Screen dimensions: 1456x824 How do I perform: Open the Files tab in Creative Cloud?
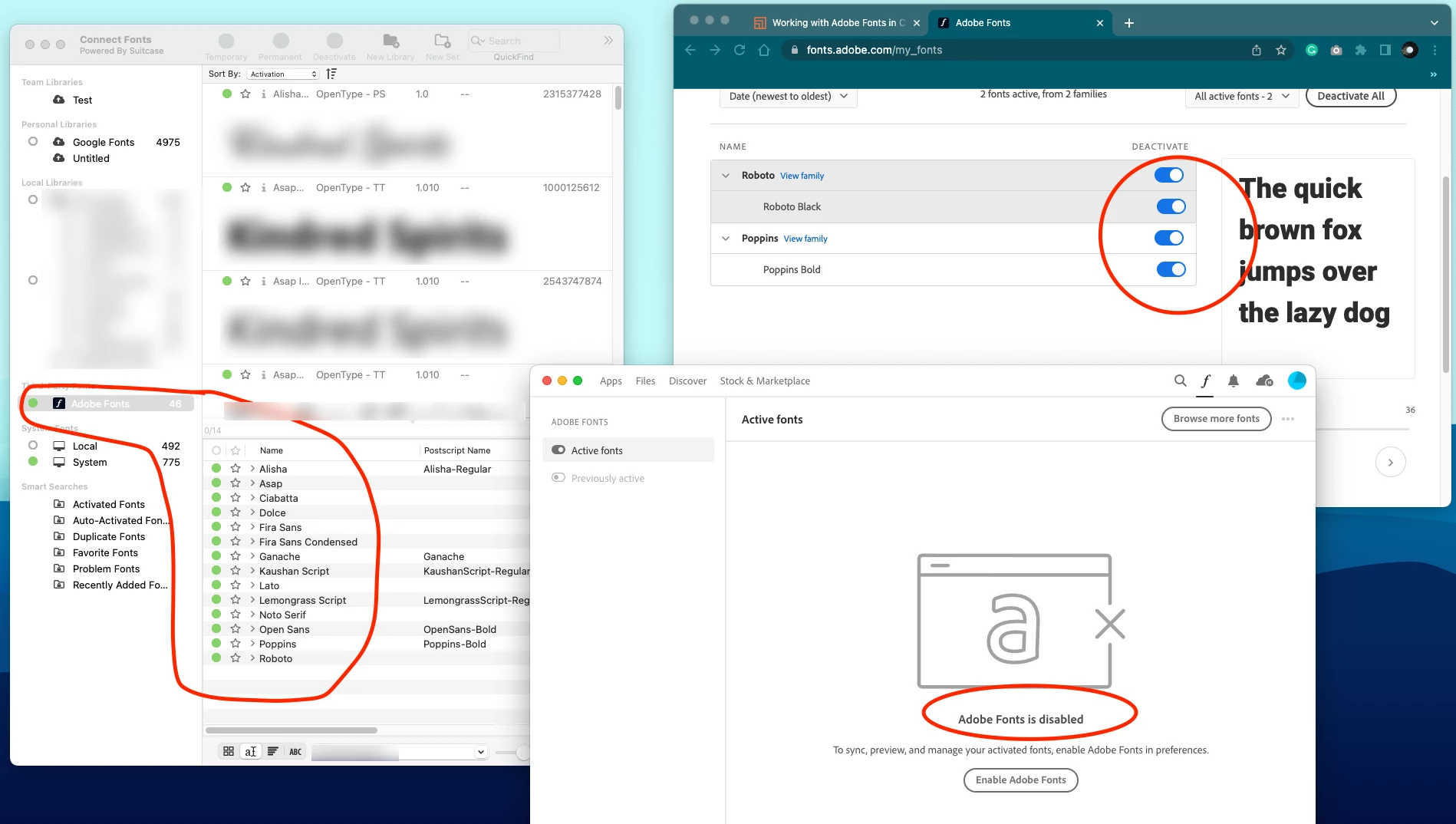645,381
